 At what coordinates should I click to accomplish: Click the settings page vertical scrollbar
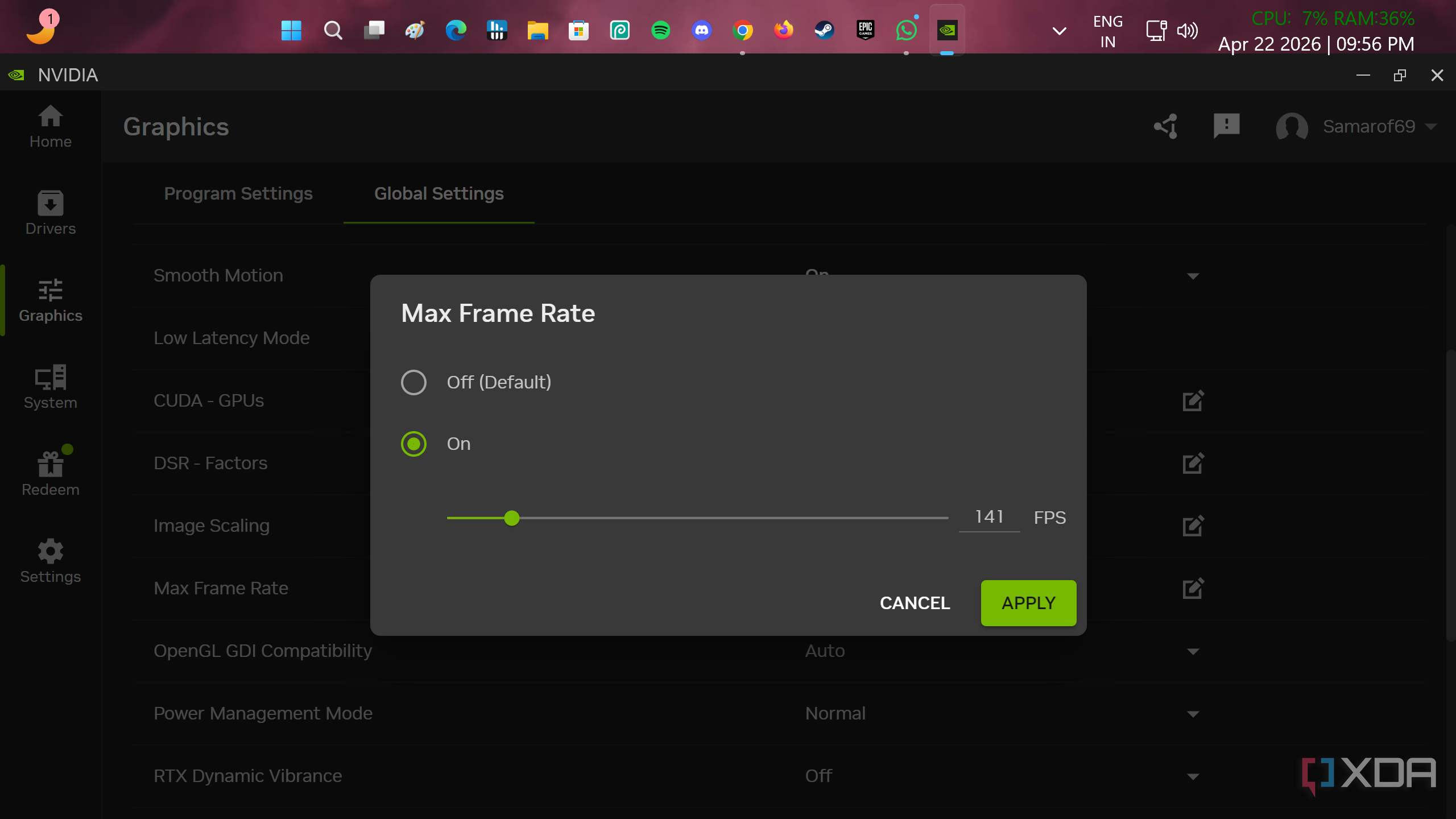[1450, 495]
